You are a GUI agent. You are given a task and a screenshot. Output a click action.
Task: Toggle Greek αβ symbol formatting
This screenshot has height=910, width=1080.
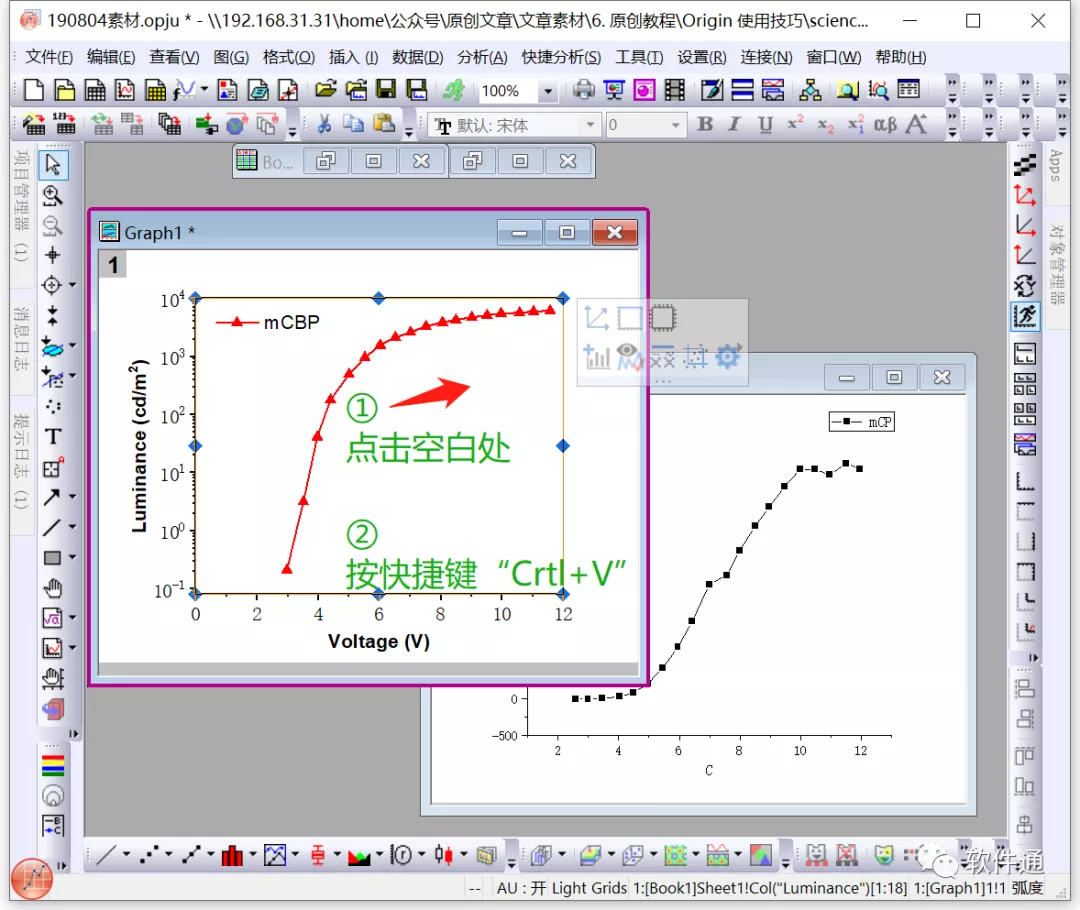(x=885, y=125)
